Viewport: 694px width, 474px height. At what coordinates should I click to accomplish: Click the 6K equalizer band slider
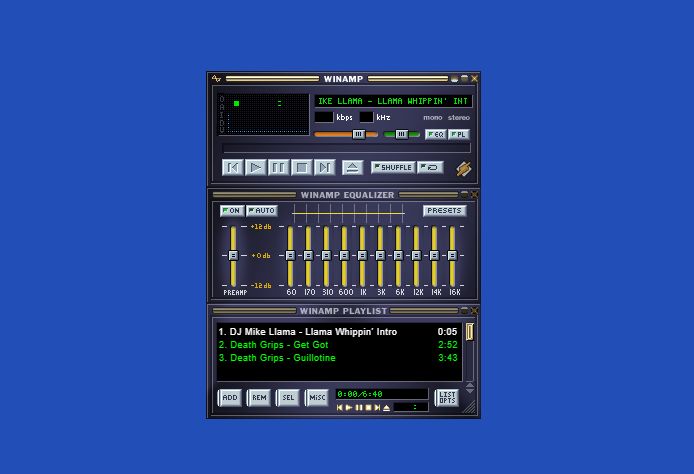pos(398,255)
